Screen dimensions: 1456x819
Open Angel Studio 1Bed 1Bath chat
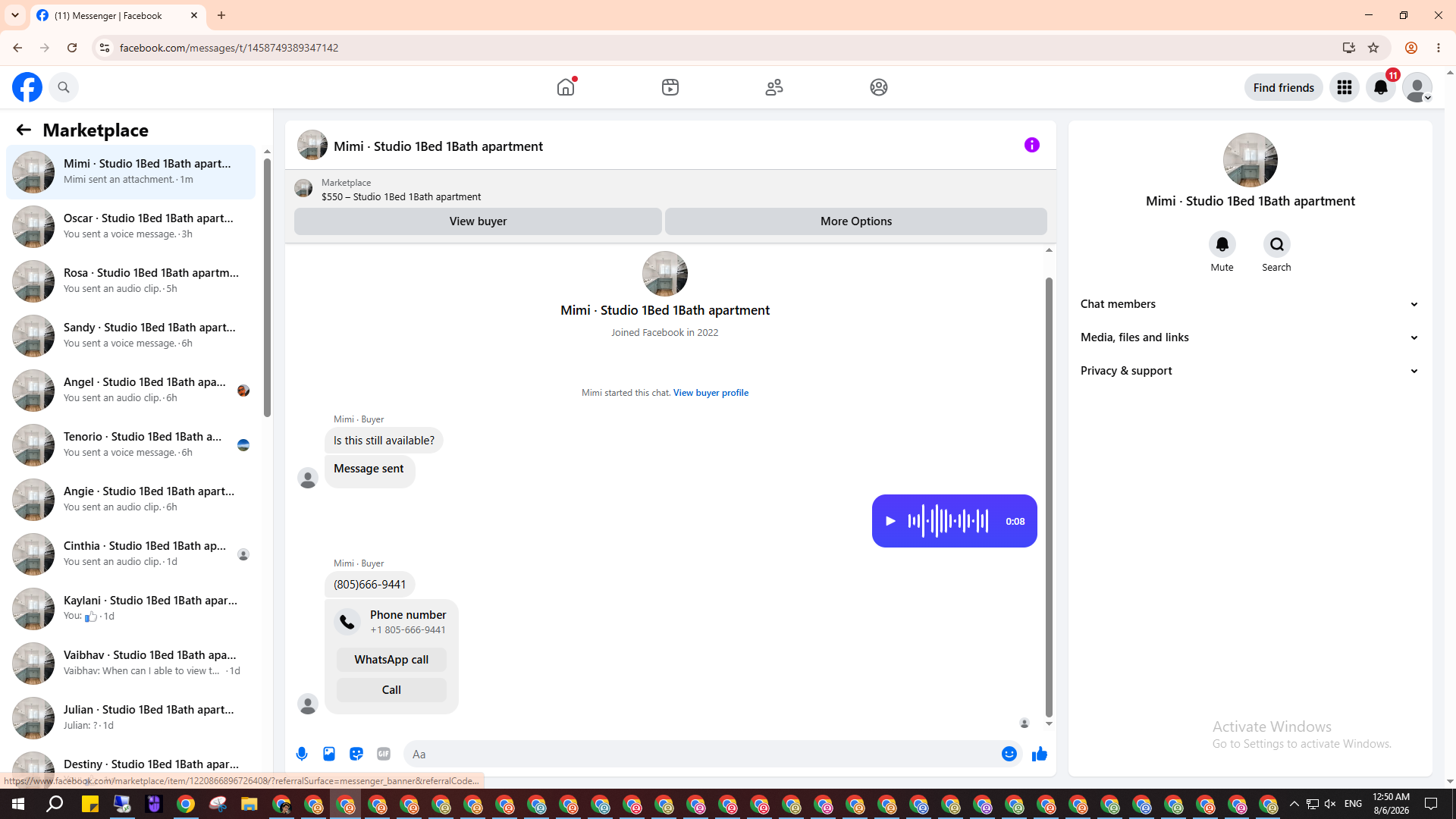(131, 390)
